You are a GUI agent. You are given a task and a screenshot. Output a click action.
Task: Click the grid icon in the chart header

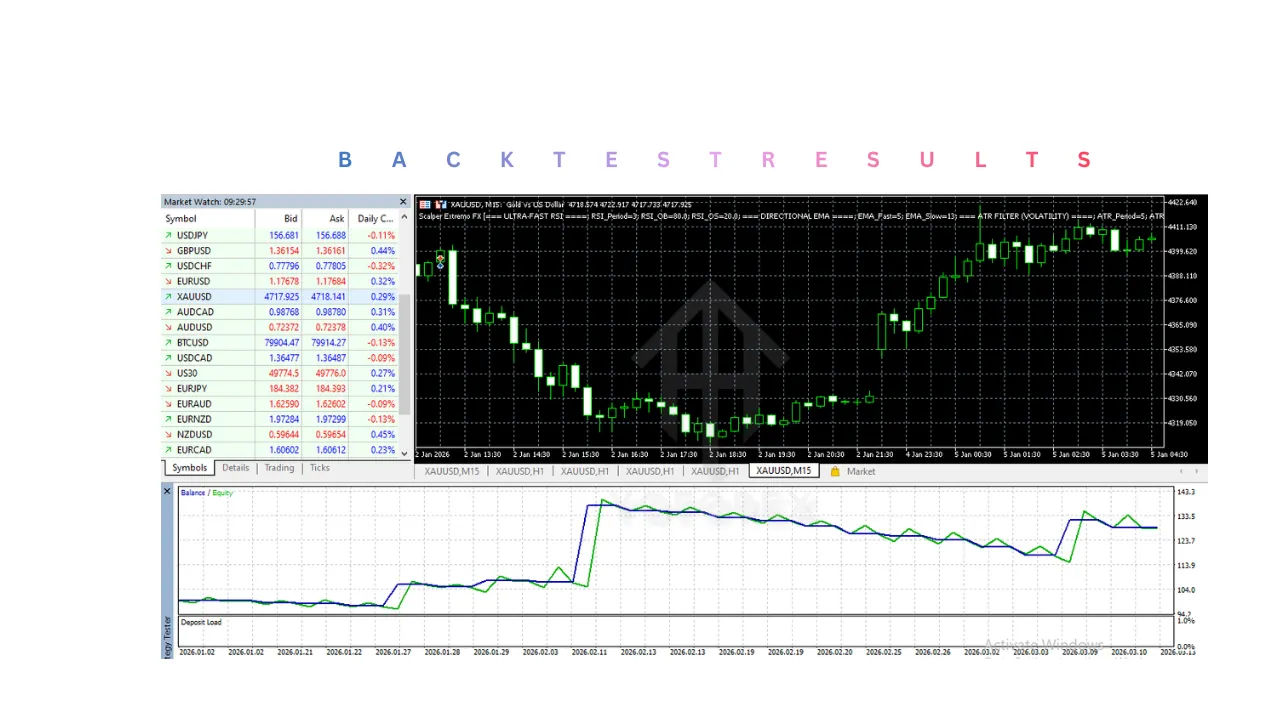pos(425,204)
